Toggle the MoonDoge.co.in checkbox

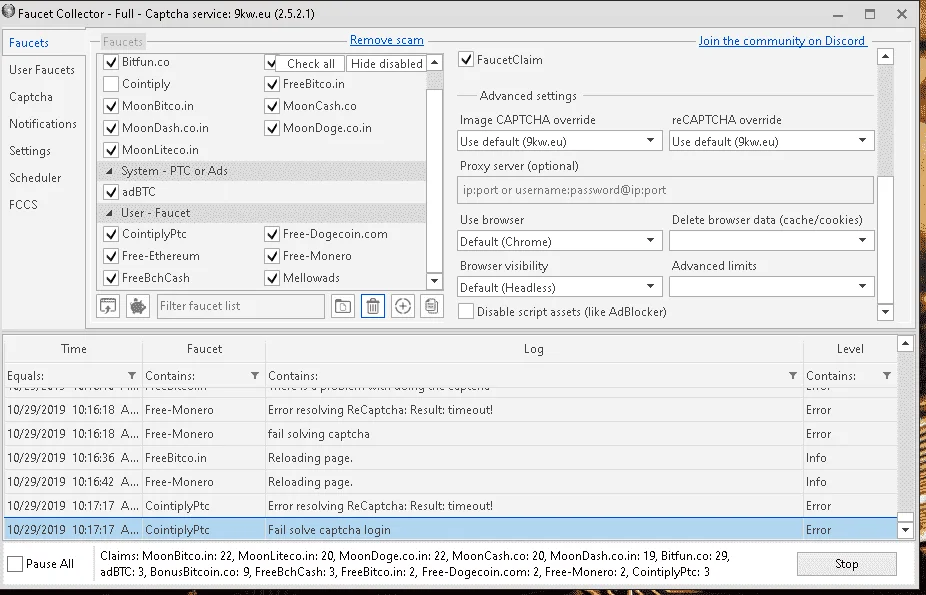pyautogui.click(x=272, y=128)
